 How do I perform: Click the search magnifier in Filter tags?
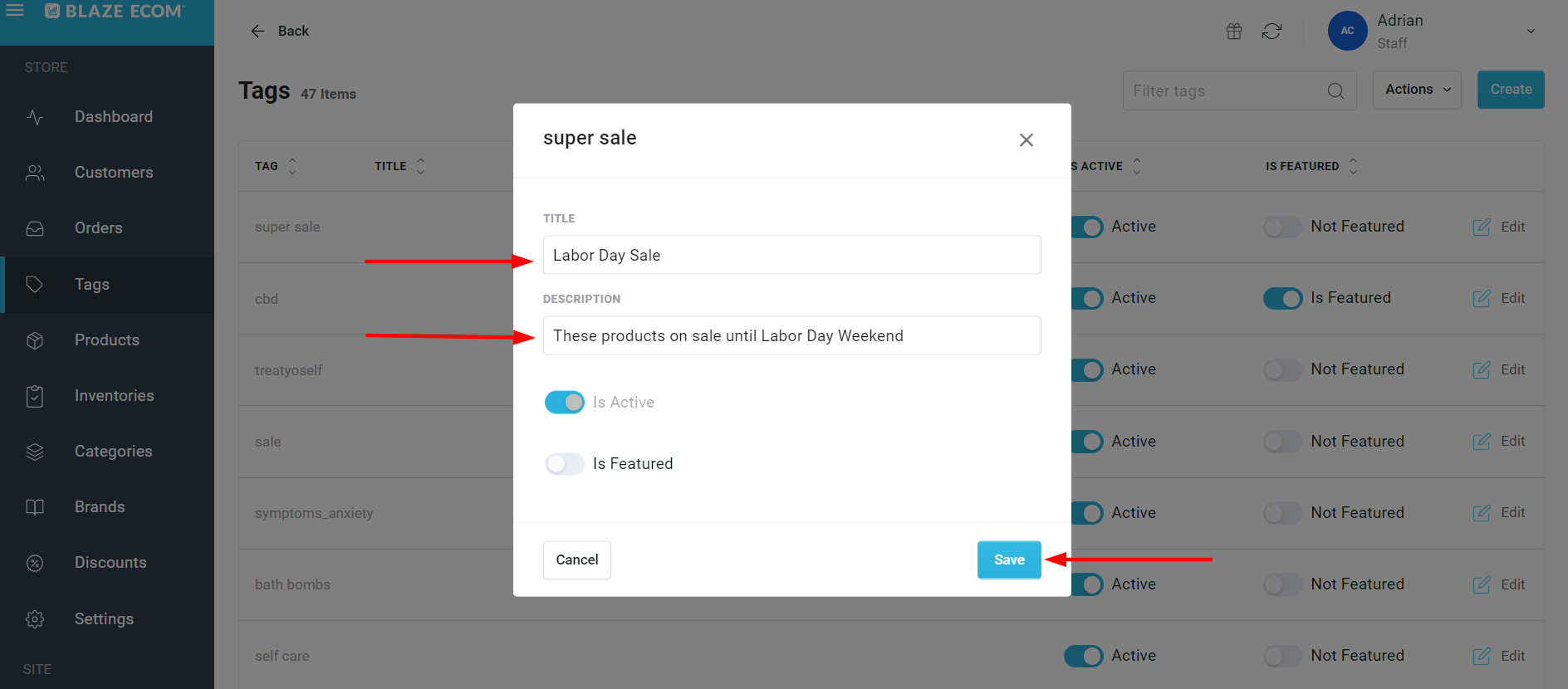pyautogui.click(x=1335, y=90)
